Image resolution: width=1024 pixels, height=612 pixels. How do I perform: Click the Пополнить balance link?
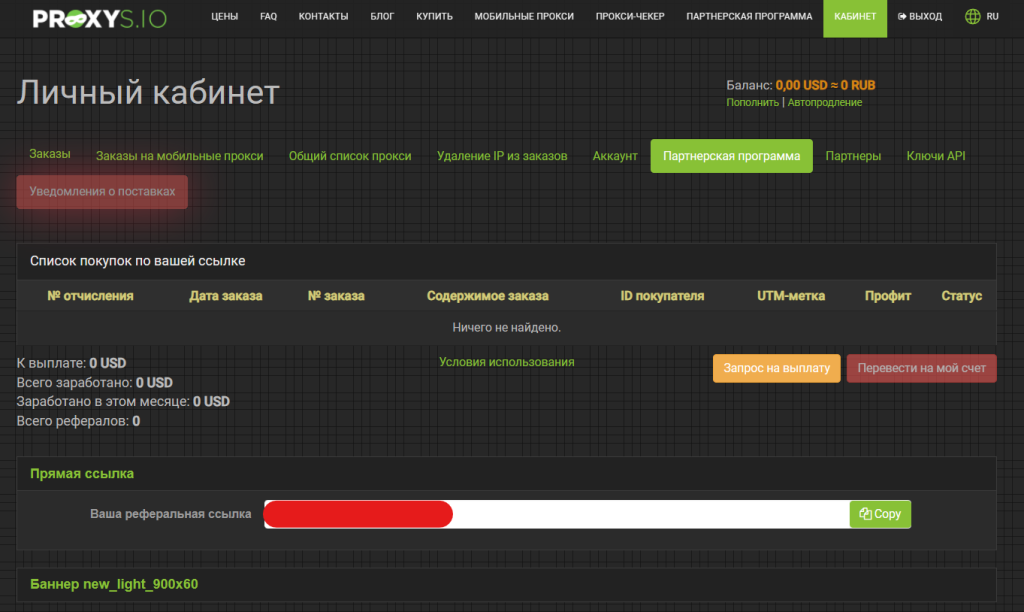[752, 102]
